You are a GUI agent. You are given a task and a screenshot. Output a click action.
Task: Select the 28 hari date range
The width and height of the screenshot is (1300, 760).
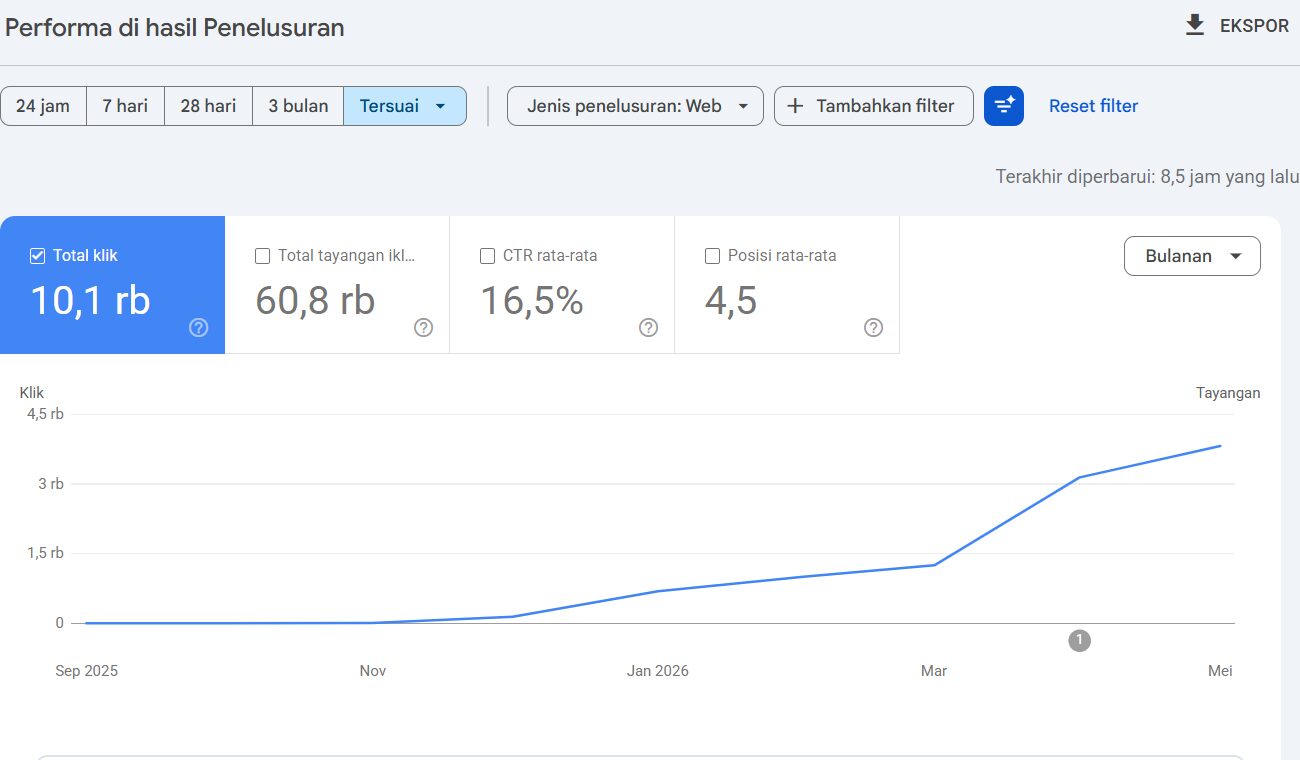pyautogui.click(x=208, y=106)
